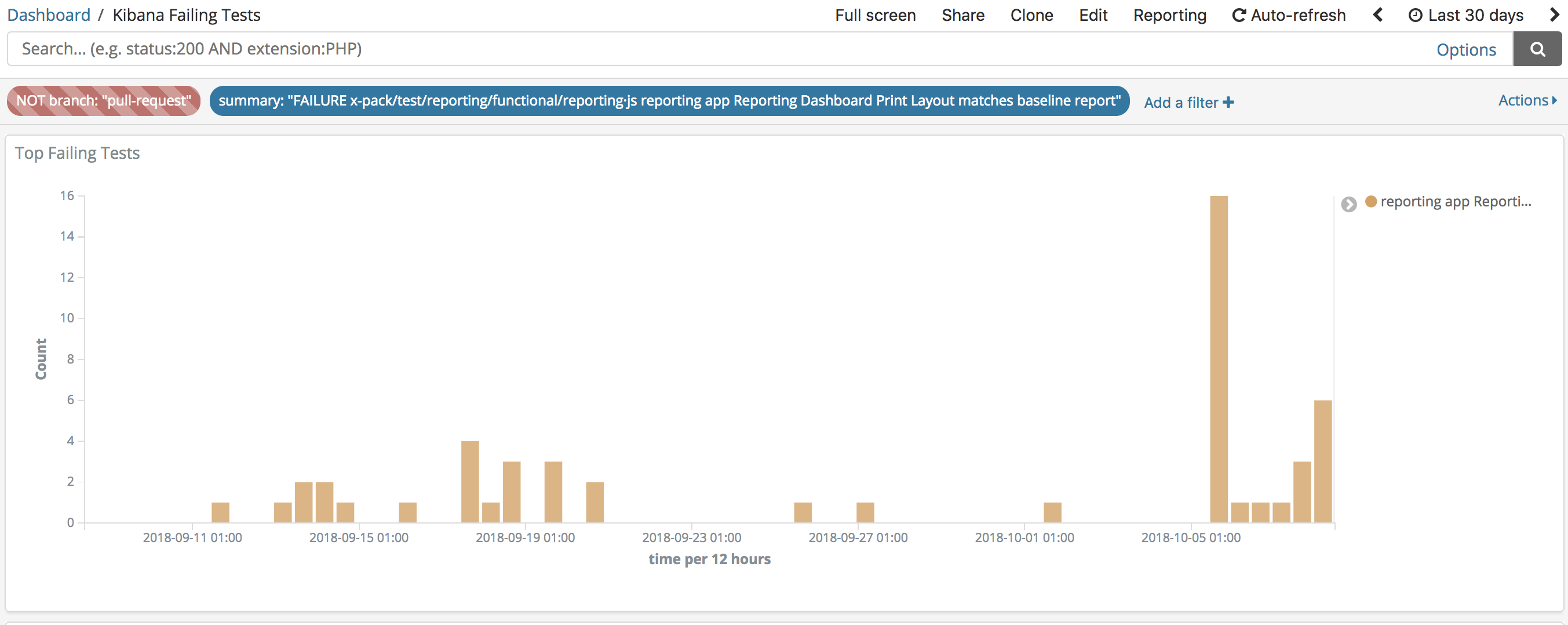Image resolution: width=1568 pixels, height=625 pixels.
Task: Enter Full screen mode
Action: click(875, 15)
